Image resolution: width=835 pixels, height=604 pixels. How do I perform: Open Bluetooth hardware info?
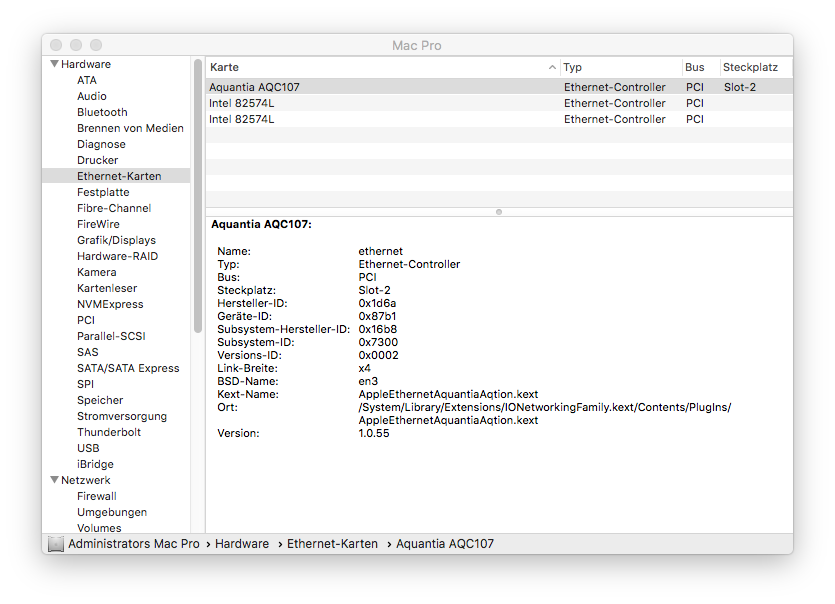(102, 112)
